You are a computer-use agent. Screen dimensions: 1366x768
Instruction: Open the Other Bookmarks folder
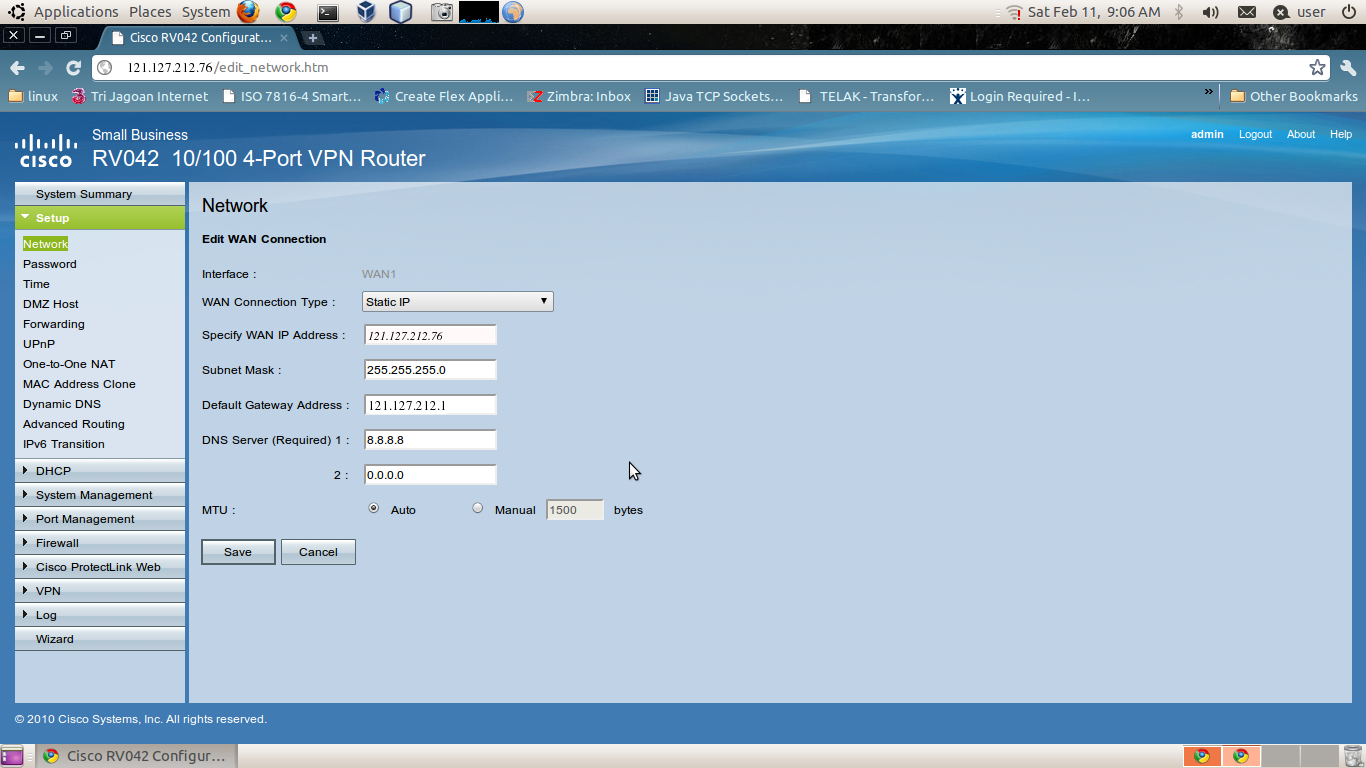pyautogui.click(x=1293, y=96)
